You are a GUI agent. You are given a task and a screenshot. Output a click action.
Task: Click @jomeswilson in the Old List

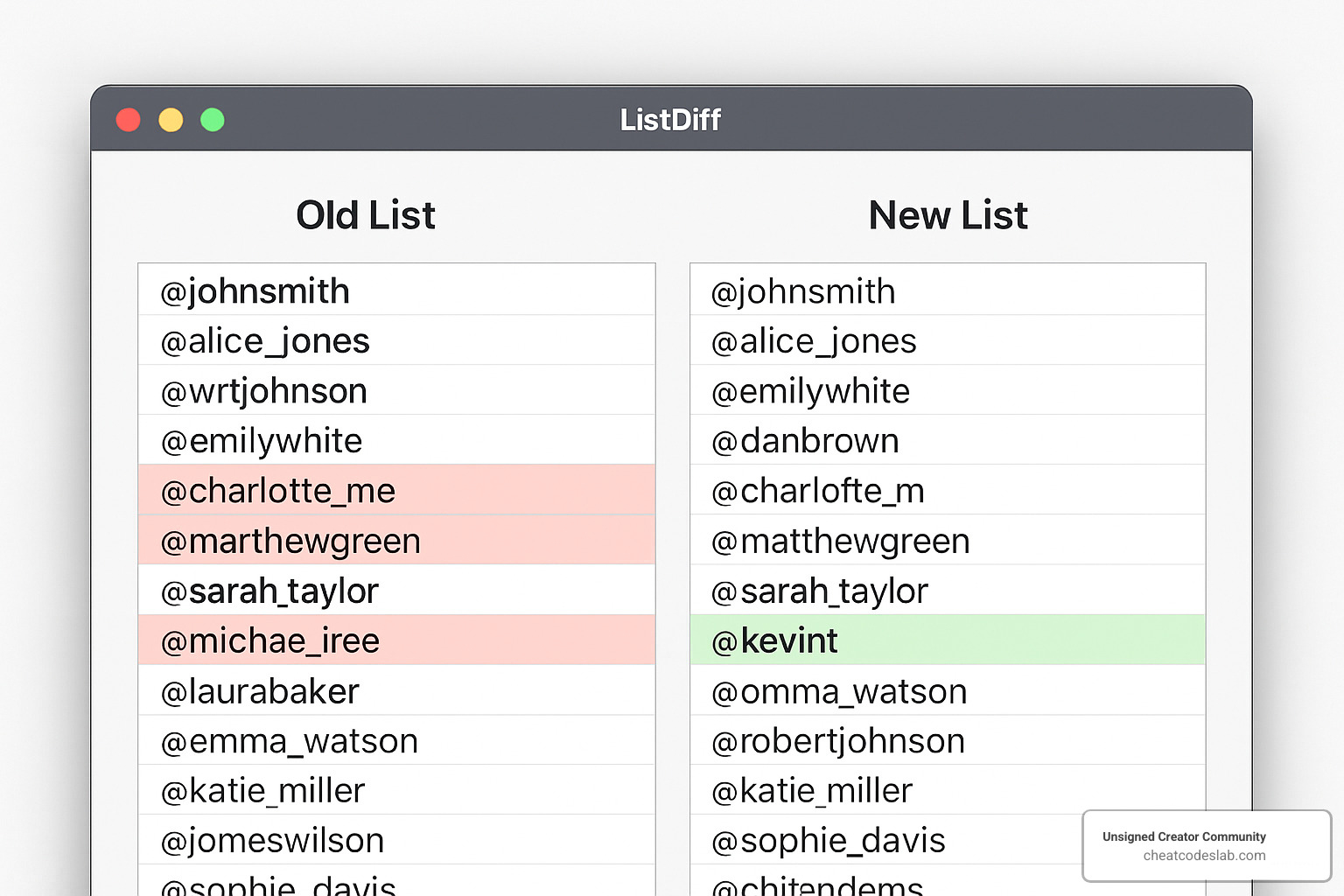(271, 839)
